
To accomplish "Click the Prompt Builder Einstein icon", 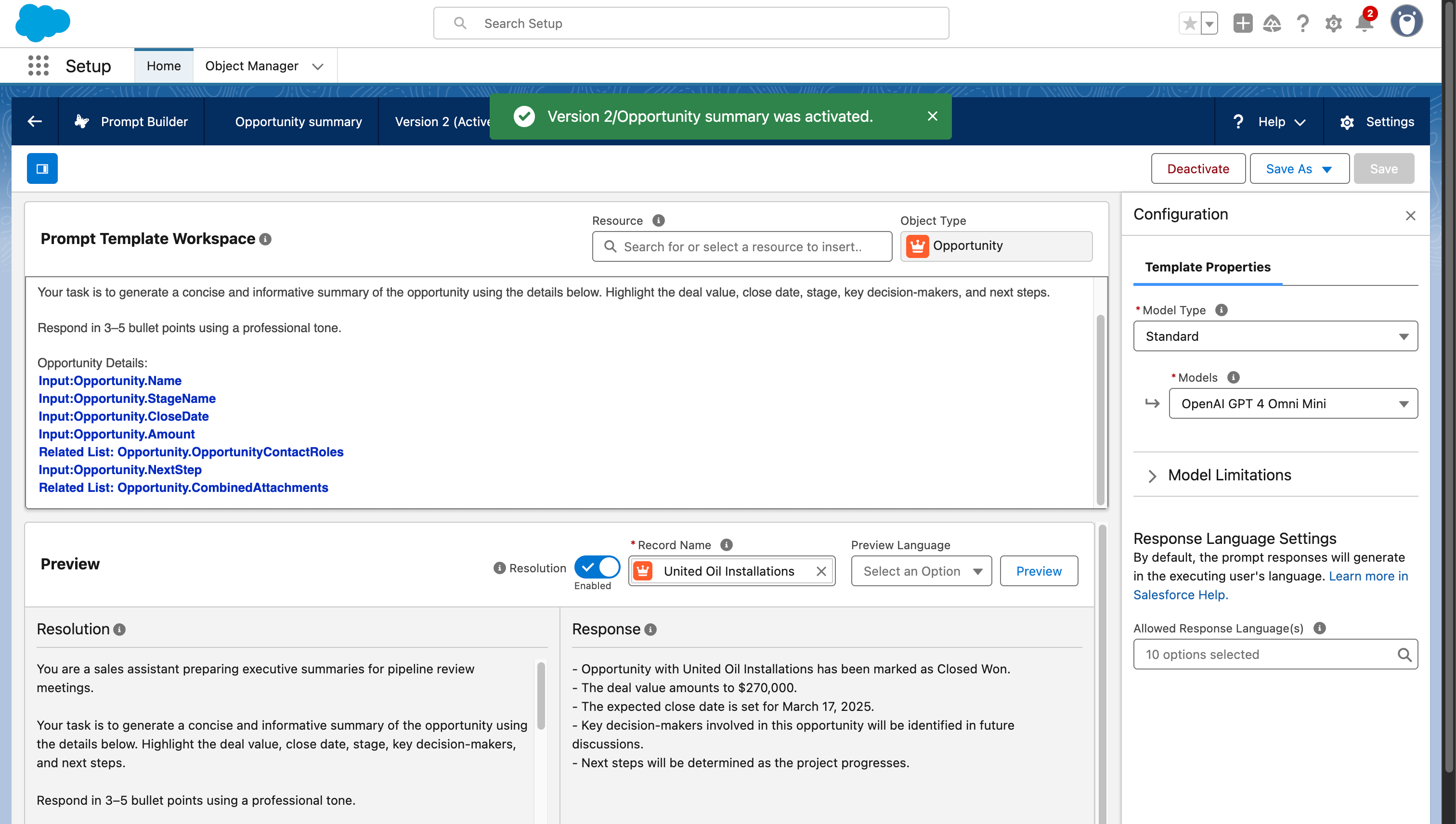I will point(82,121).
